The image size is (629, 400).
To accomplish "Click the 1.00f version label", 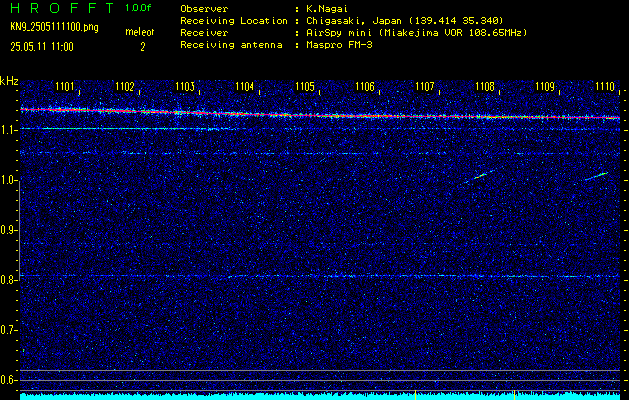I will (138, 8).
